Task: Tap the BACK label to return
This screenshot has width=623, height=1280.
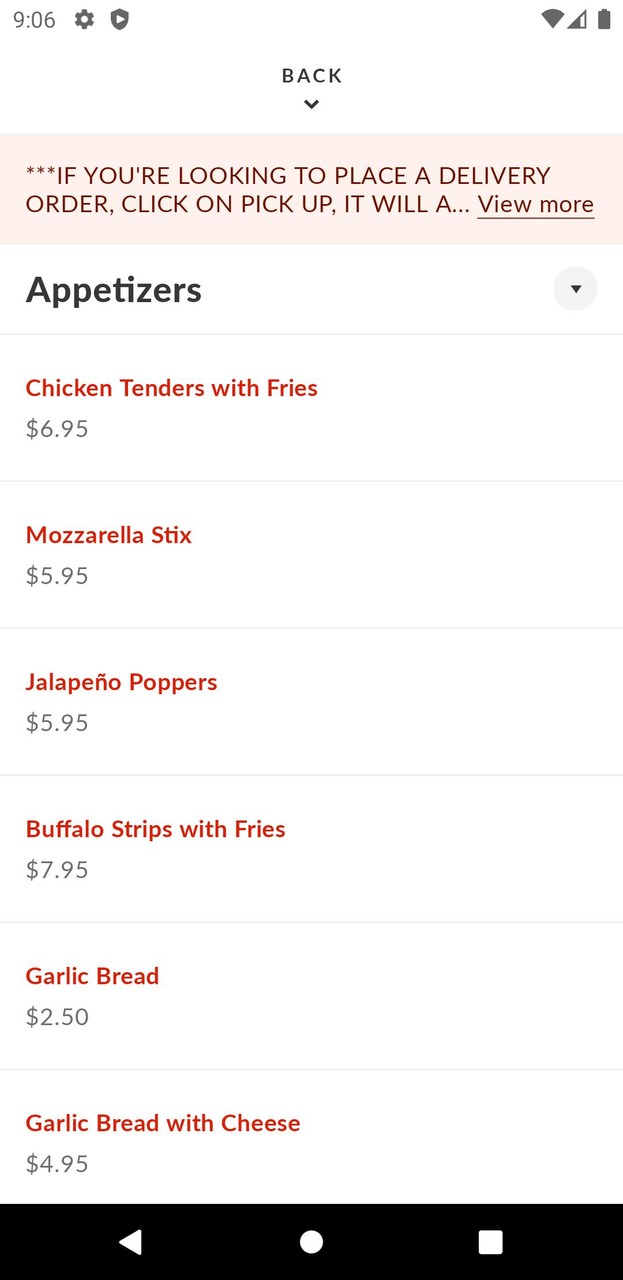Action: click(311, 75)
